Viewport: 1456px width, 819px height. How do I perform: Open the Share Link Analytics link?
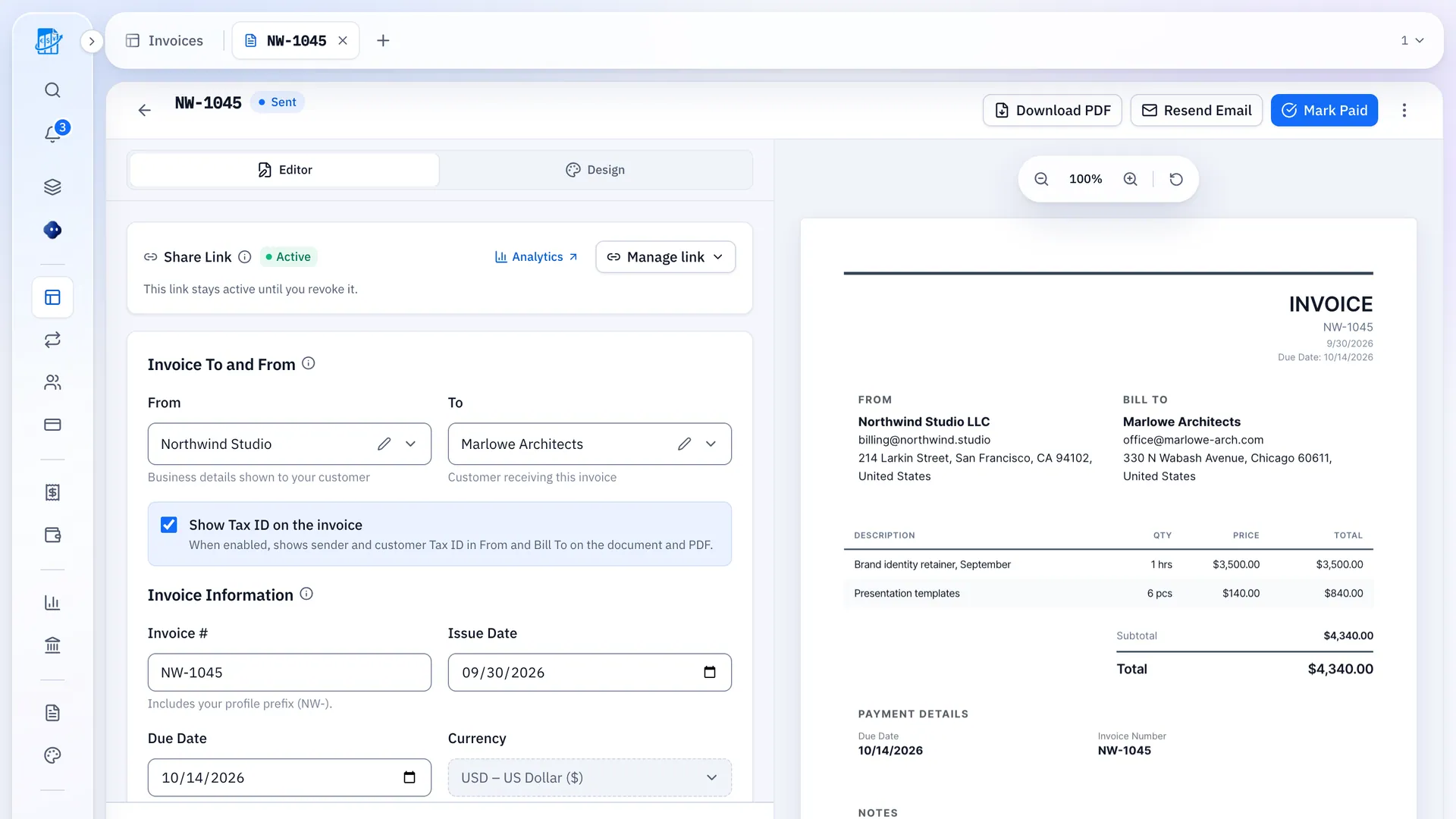(x=536, y=257)
